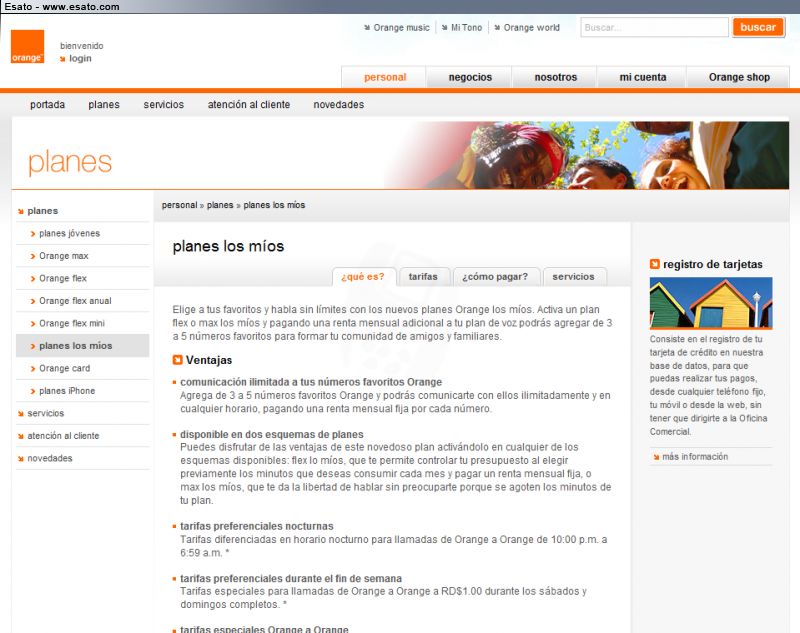Switch to the tarifas tab
Image resolution: width=800 pixels, height=633 pixels.
coord(423,276)
